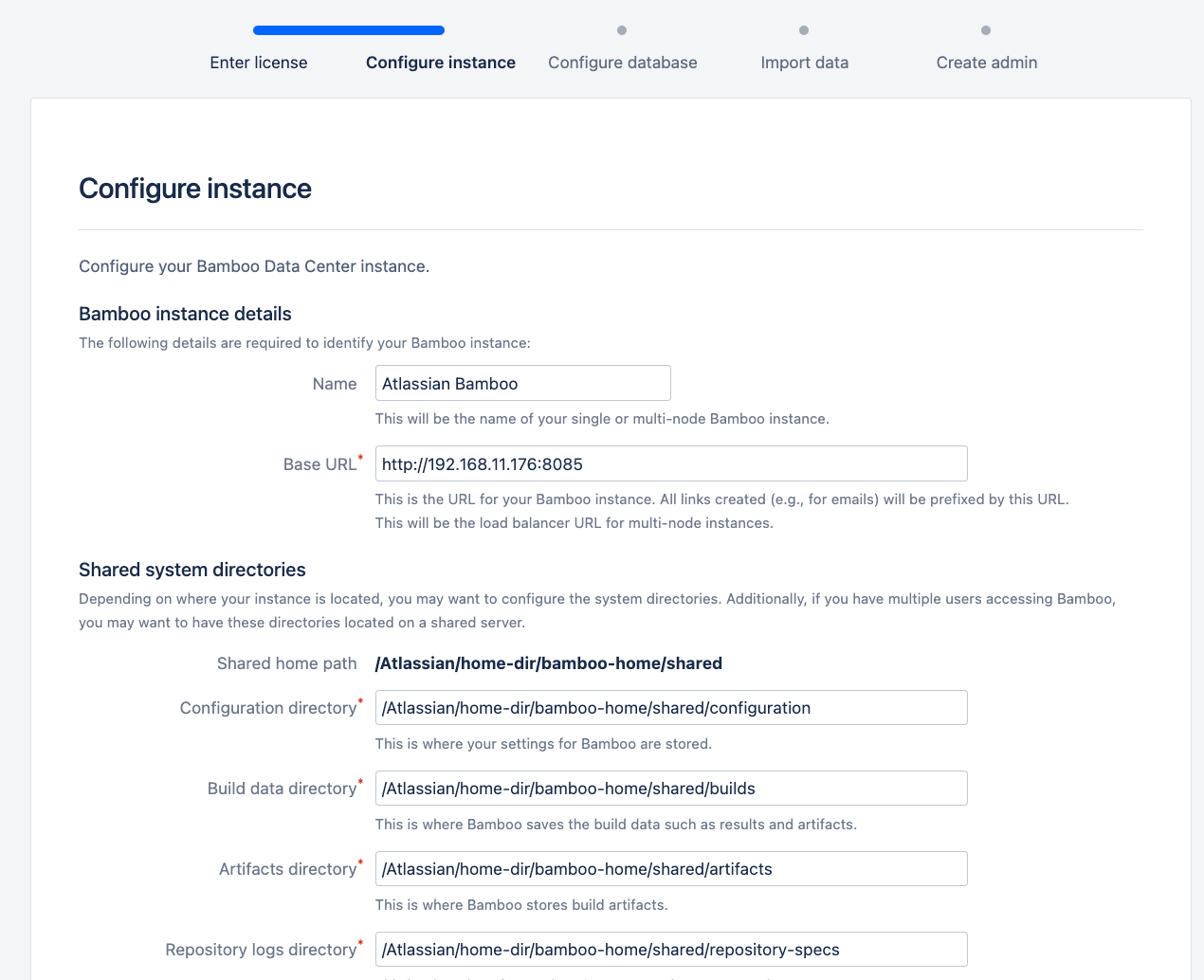Select the Enter license step

point(259,63)
